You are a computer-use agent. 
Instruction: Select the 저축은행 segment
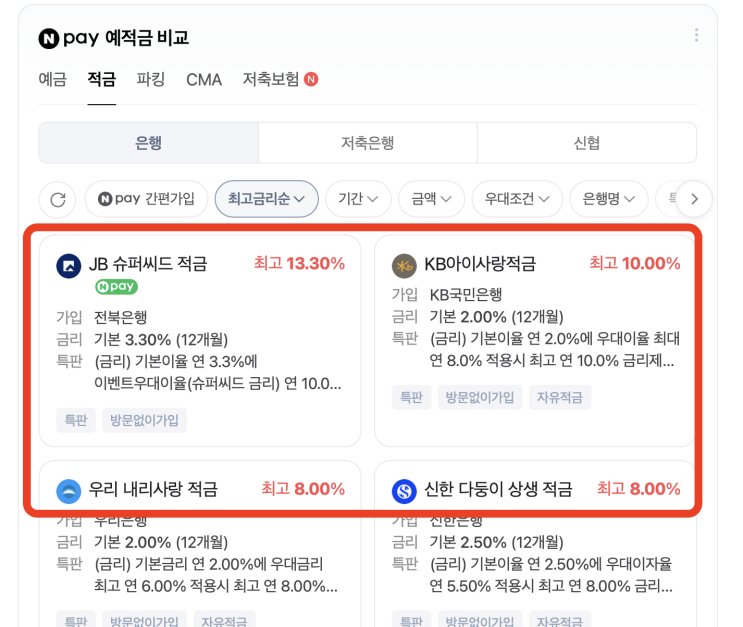click(368, 143)
